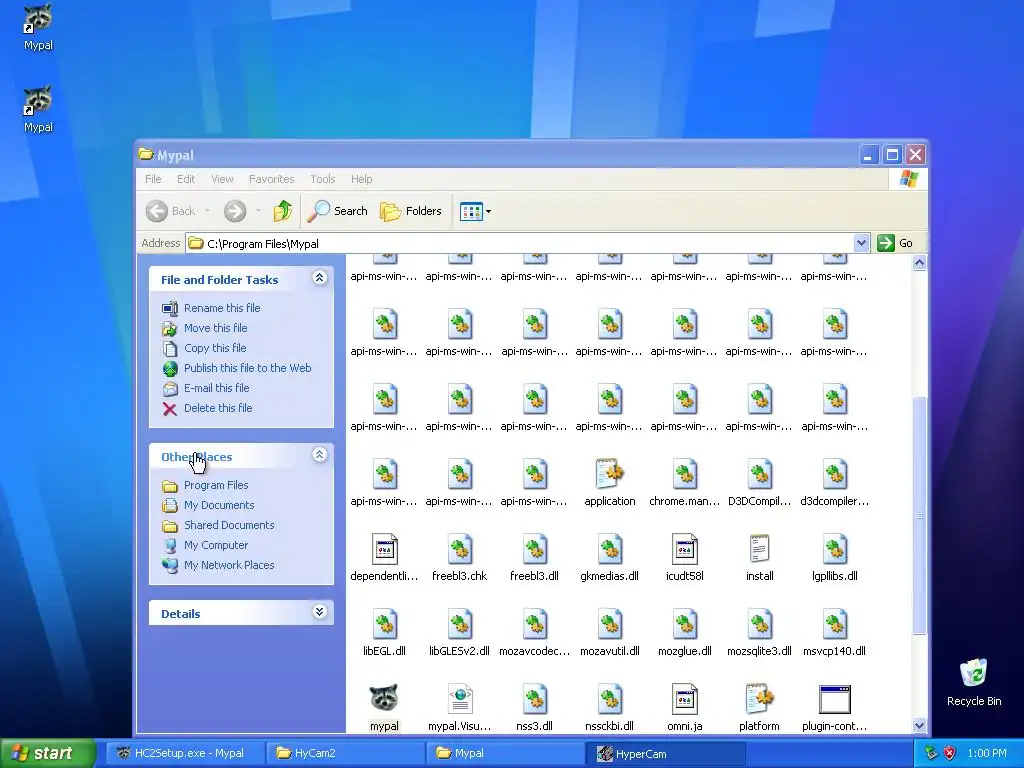Open the Forward history dropdown arrow

pos(258,211)
